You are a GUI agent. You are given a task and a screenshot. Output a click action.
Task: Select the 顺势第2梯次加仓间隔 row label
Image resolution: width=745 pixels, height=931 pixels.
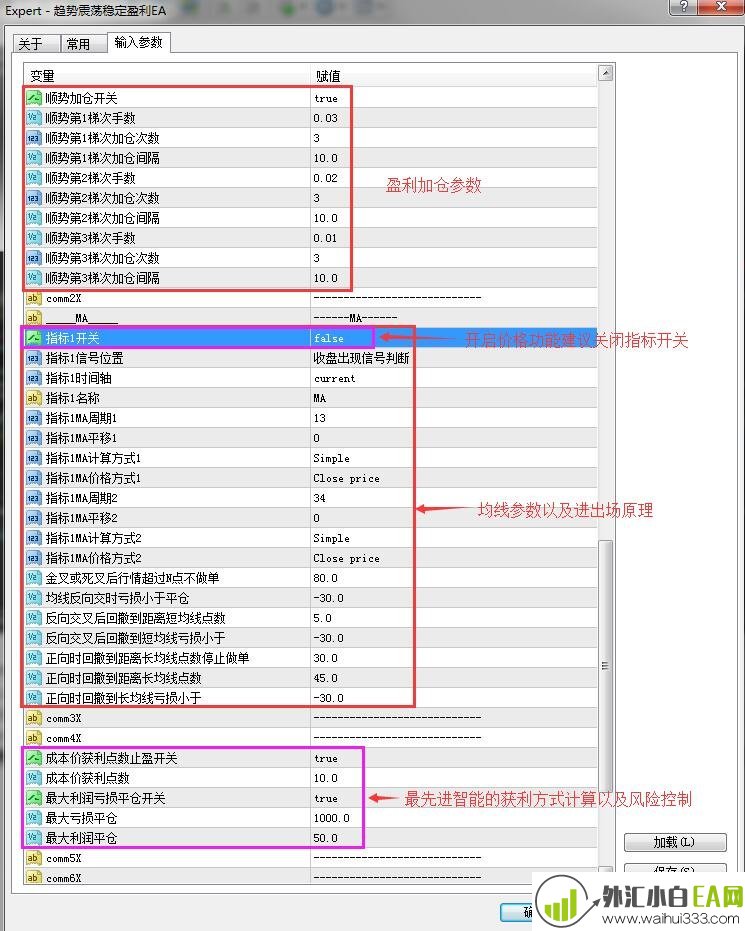pos(103,218)
